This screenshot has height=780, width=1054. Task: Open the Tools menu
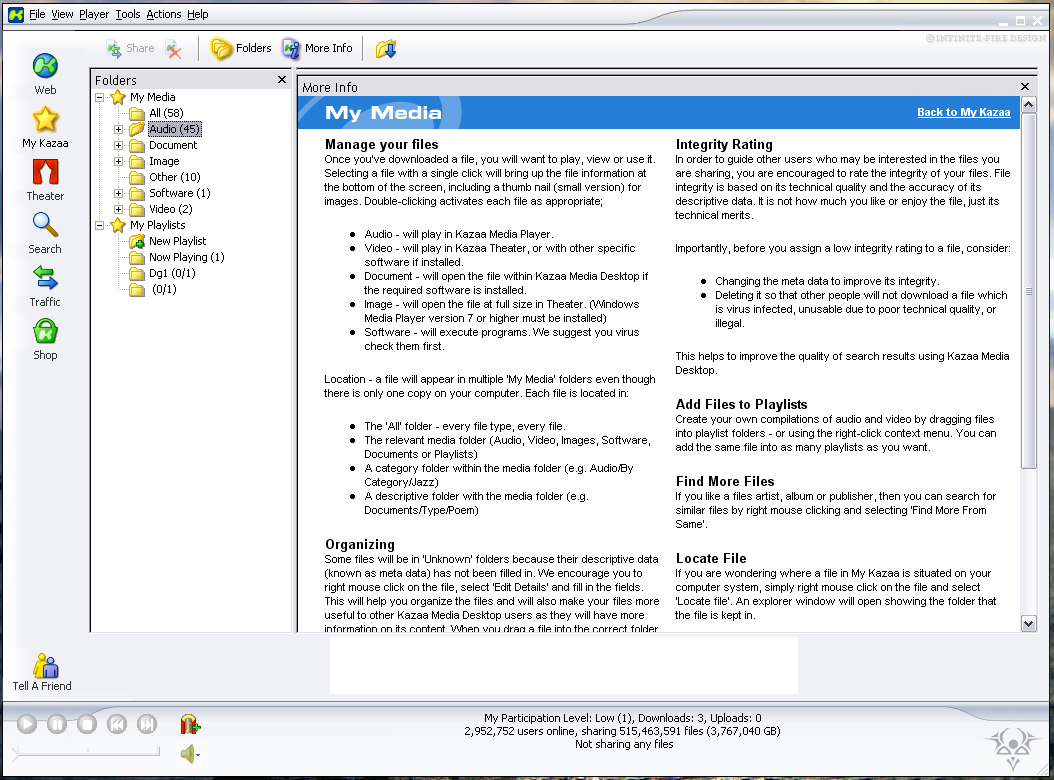[128, 14]
